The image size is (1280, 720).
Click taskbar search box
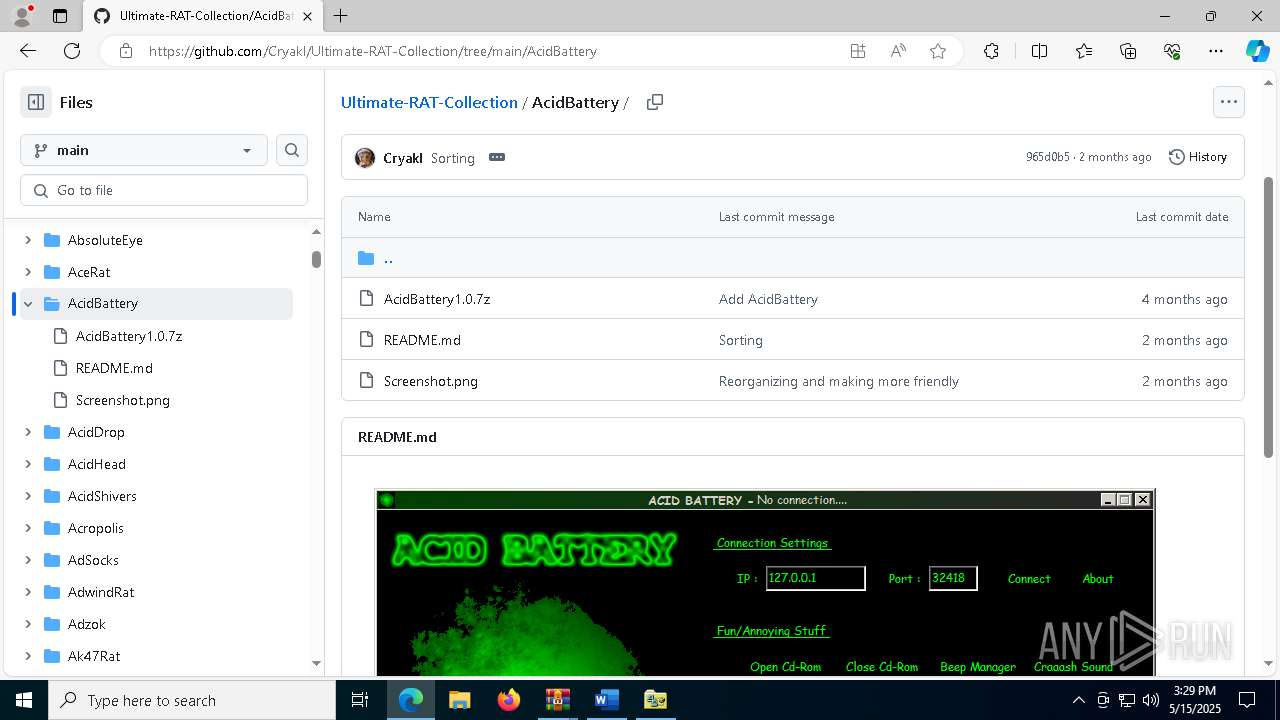point(192,700)
